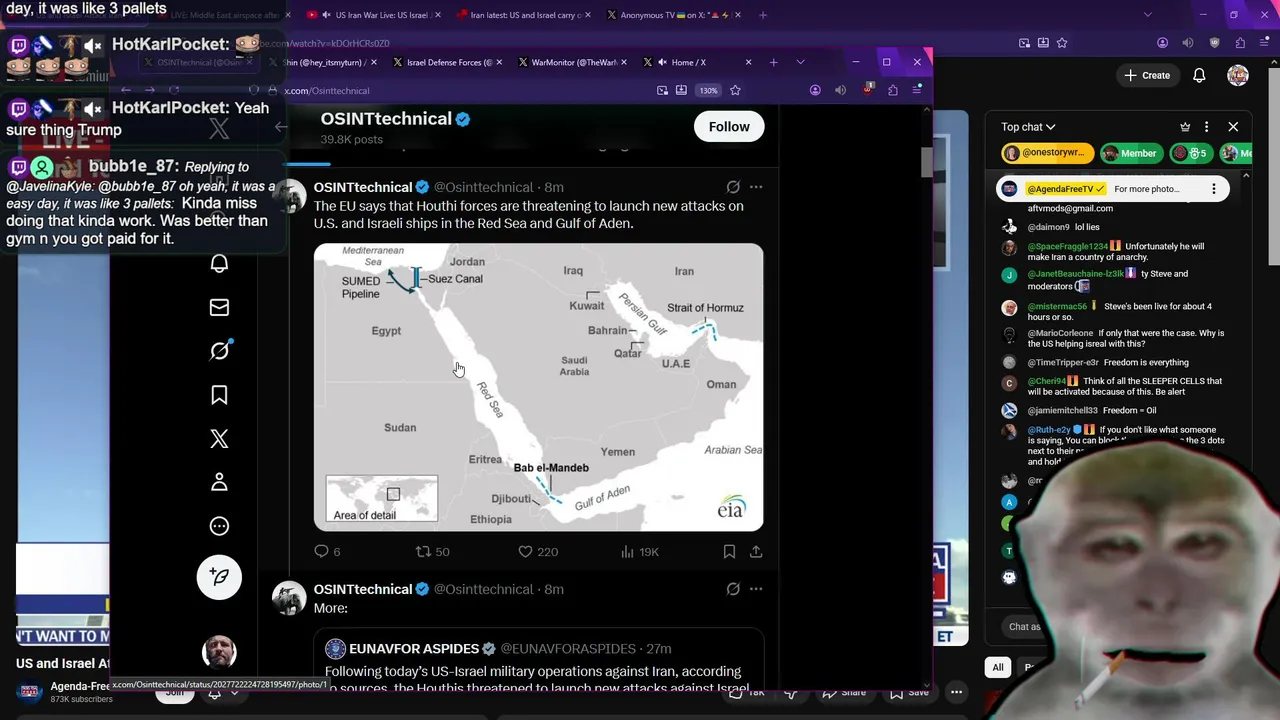
Task: Open YouTube notifications bell
Action: 1199,75
